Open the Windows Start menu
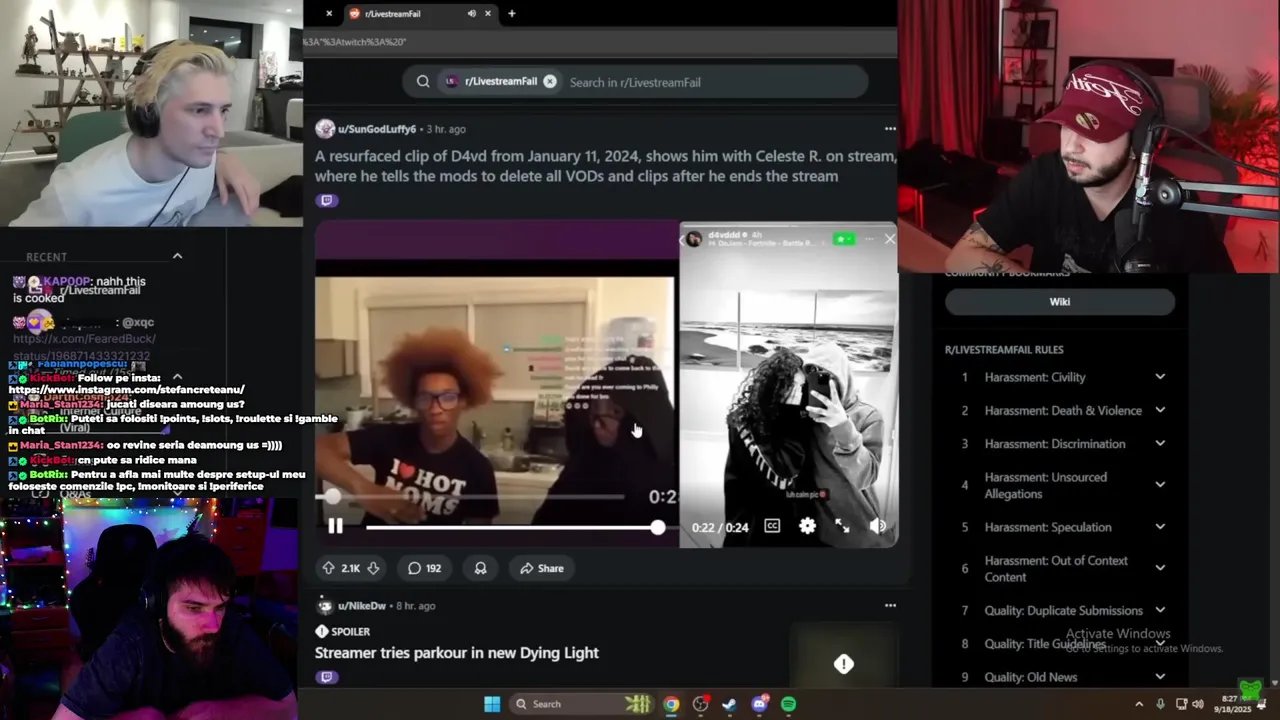The width and height of the screenshot is (1280, 720). (492, 704)
